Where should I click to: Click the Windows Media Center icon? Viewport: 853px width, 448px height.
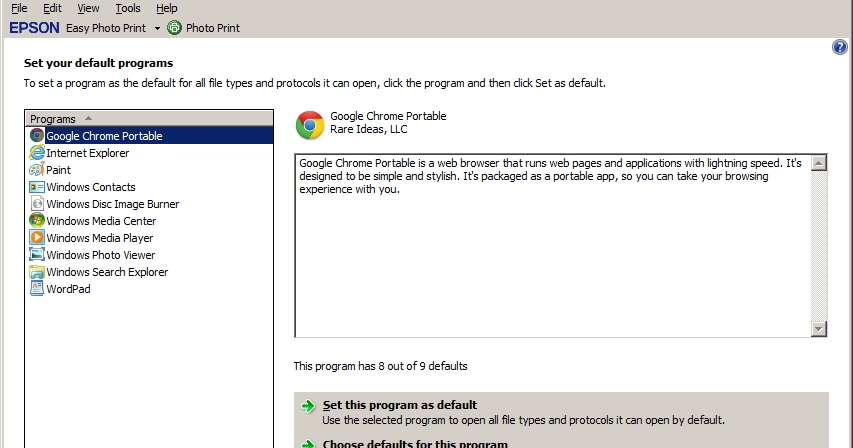[36, 221]
